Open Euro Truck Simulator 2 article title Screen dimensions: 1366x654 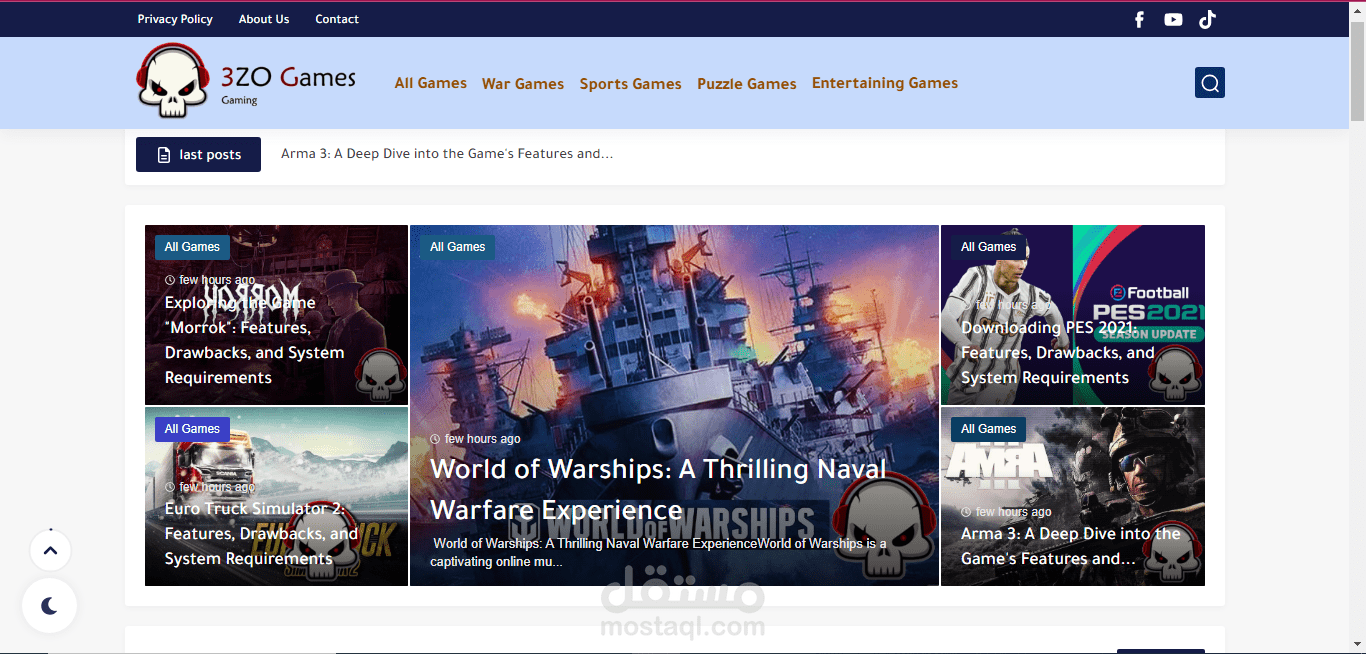coord(261,534)
